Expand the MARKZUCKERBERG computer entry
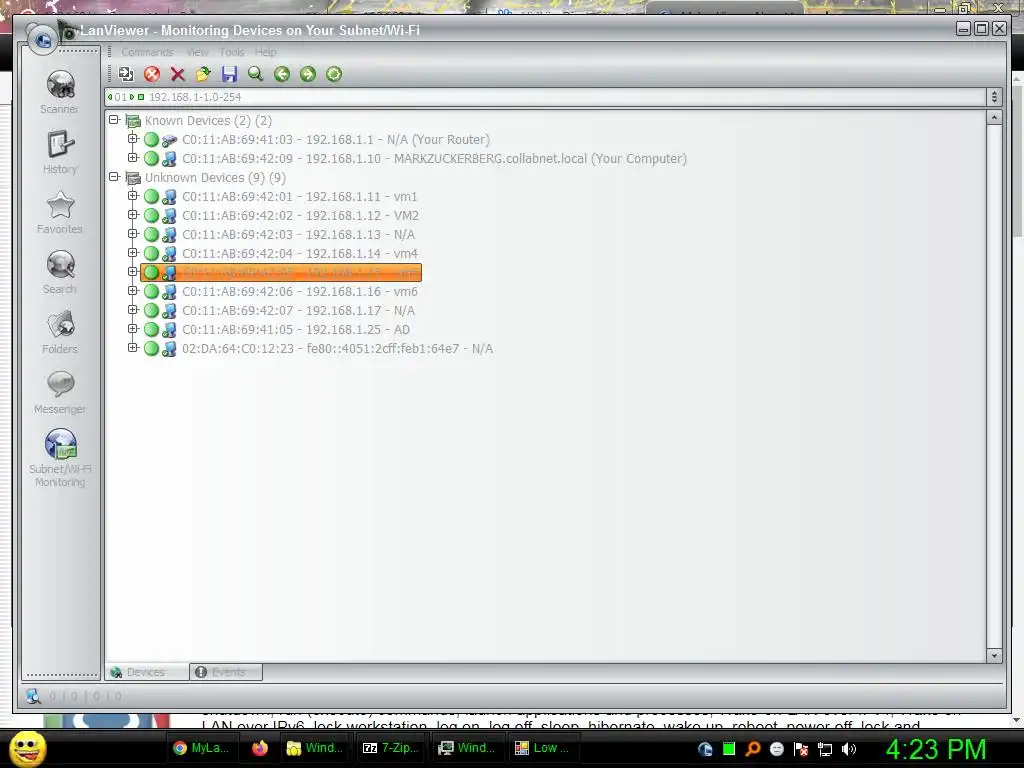 [x=133, y=158]
